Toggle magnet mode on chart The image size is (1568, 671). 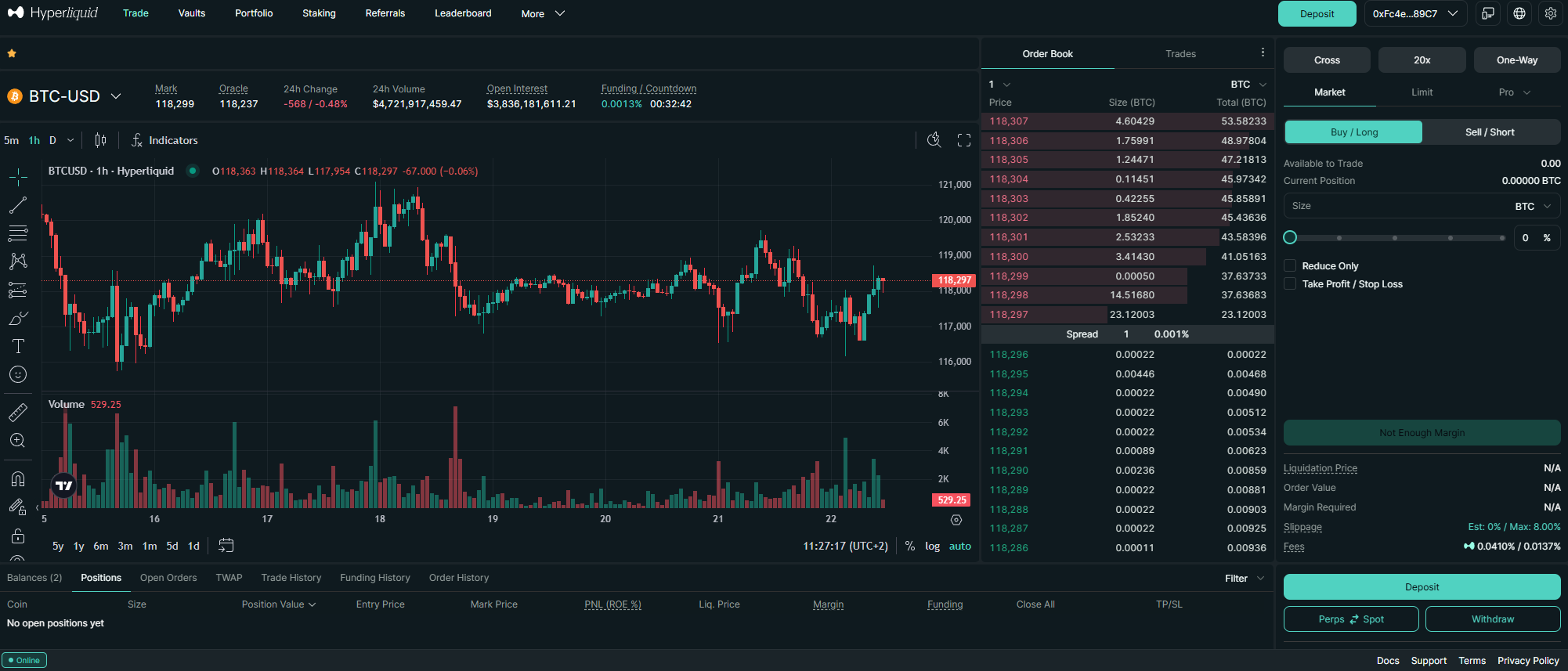[18, 478]
